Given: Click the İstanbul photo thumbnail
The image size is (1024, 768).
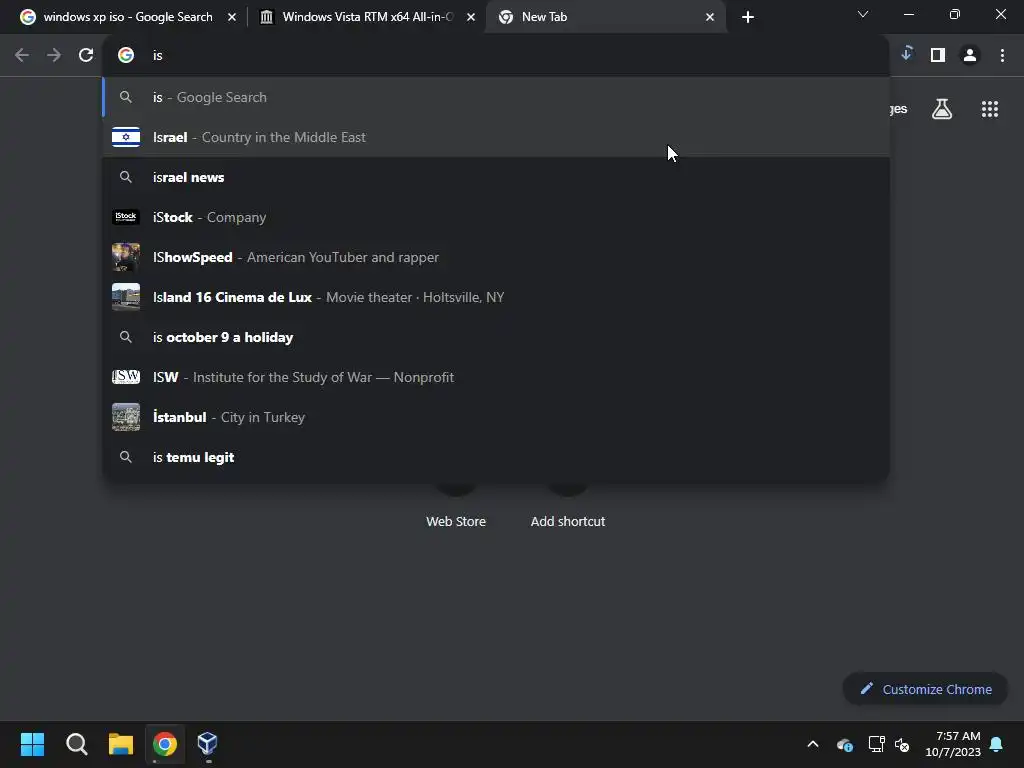Looking at the screenshot, I should point(126,417).
